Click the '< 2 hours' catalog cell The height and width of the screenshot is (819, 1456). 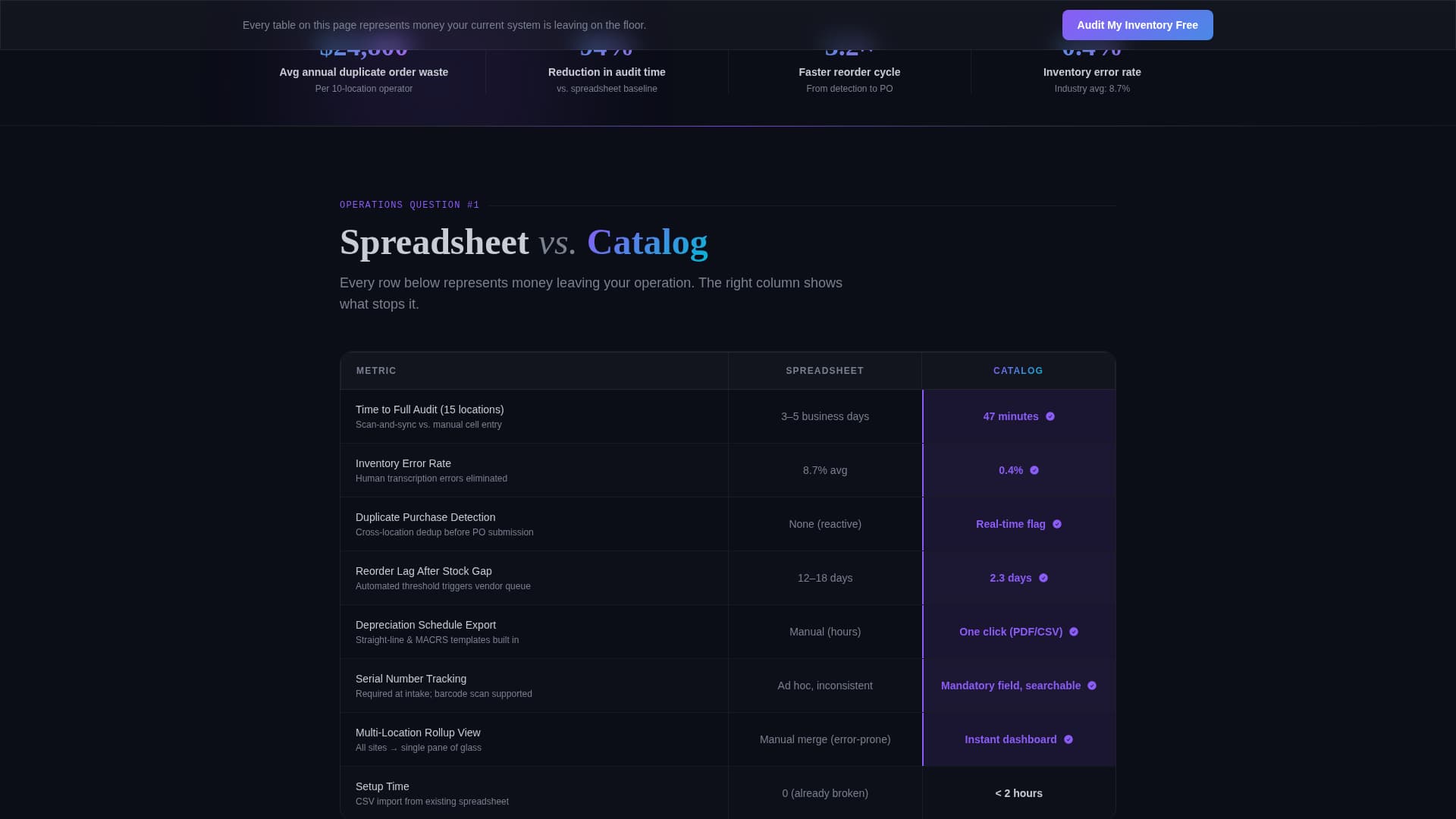1018,793
